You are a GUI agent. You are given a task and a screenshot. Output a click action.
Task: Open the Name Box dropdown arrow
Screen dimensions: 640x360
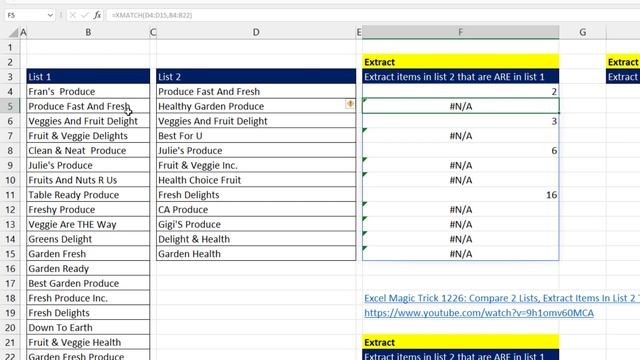click(x=50, y=15)
